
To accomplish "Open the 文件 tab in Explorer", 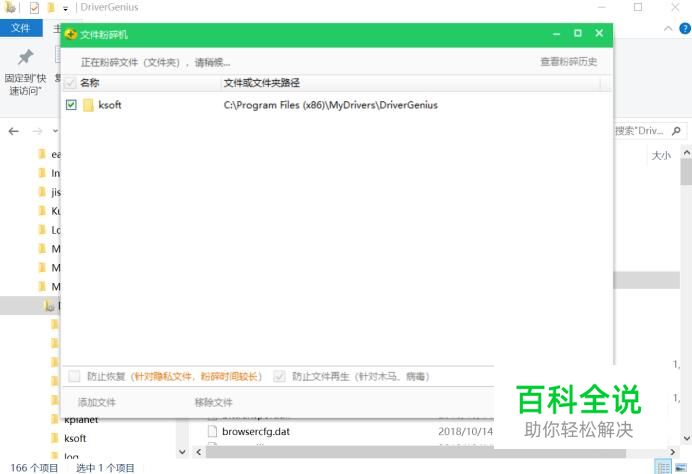I will 21,28.
